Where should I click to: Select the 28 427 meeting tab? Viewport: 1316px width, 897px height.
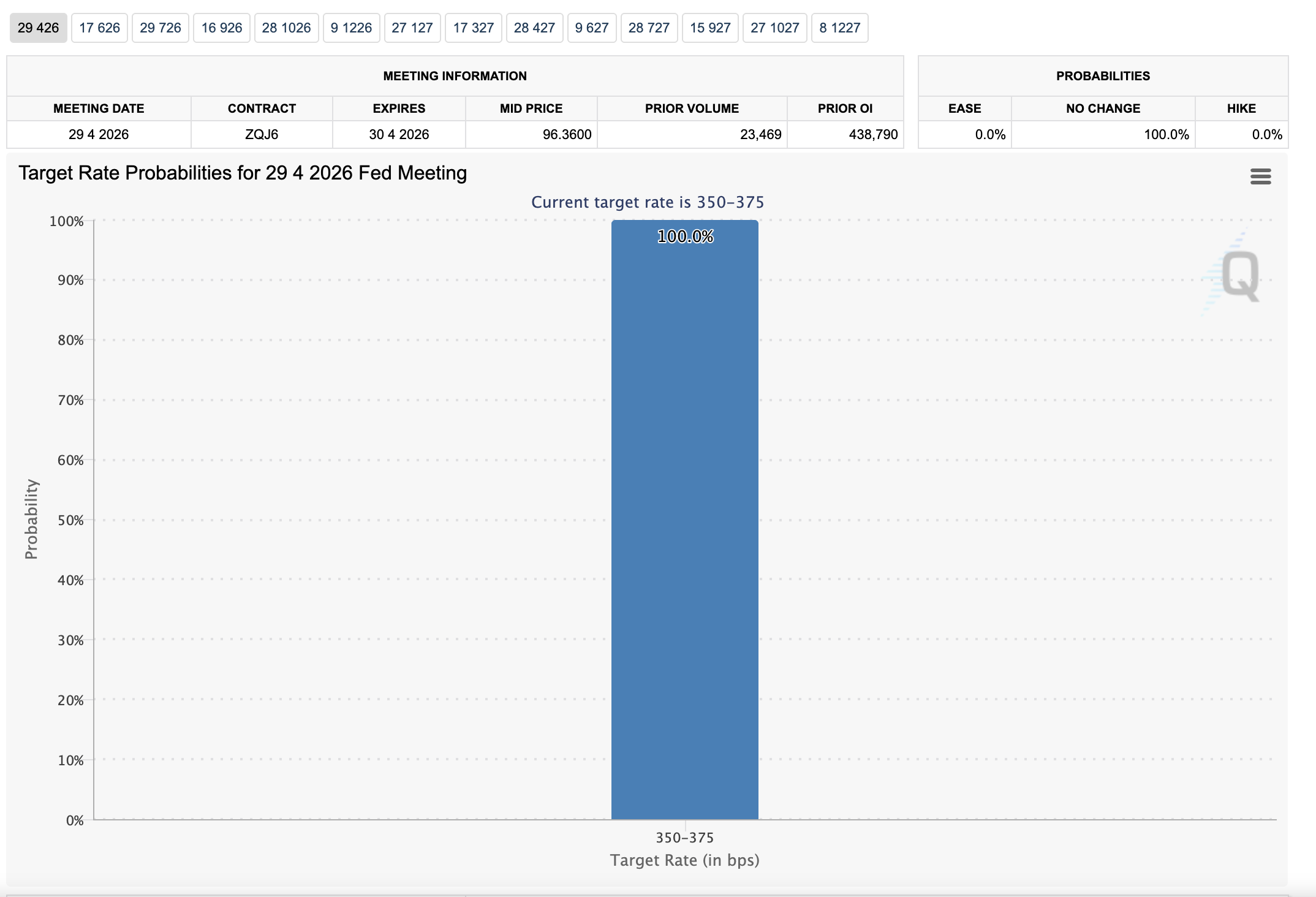[534, 28]
